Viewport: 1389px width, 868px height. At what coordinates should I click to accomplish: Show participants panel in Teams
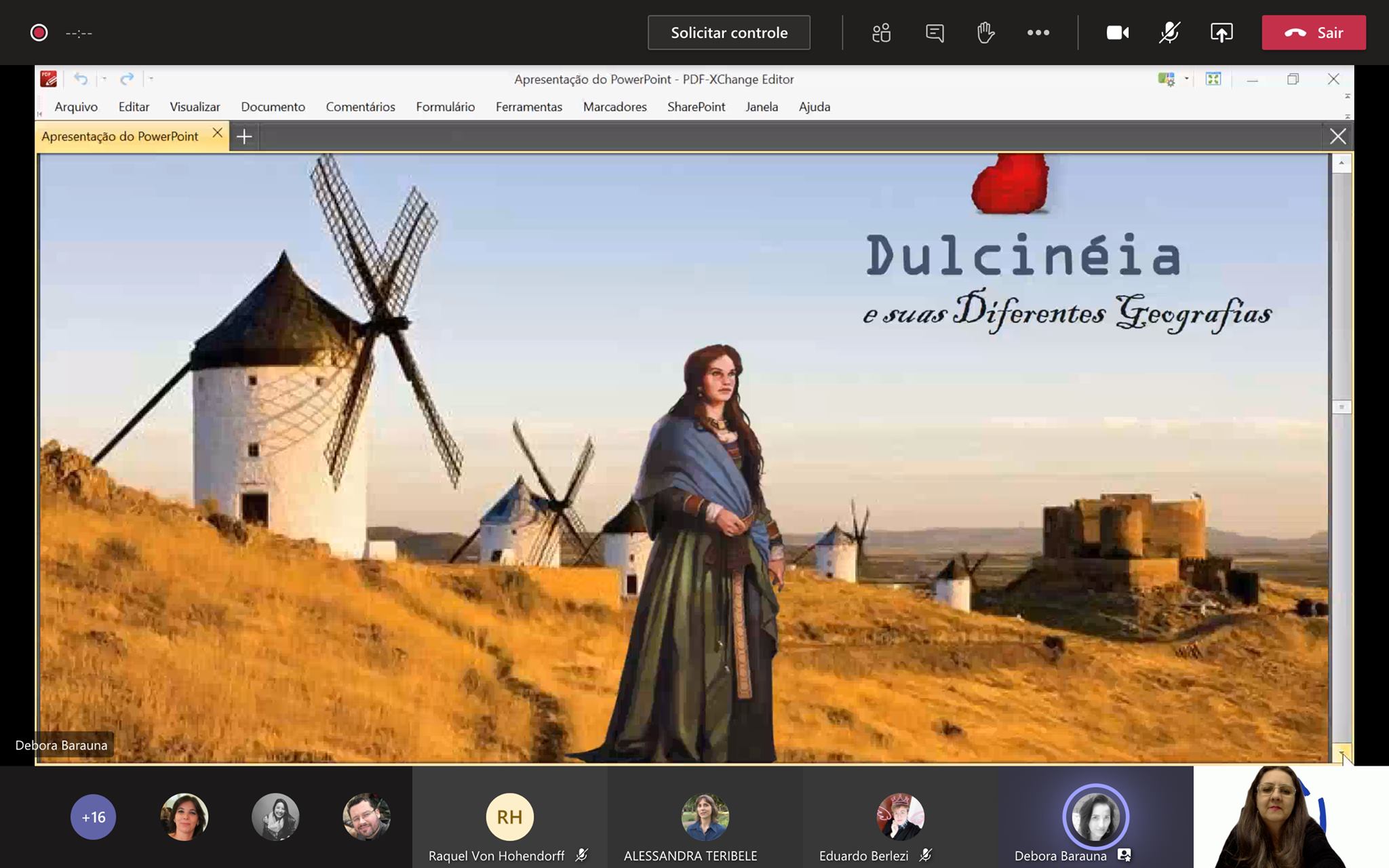[881, 33]
